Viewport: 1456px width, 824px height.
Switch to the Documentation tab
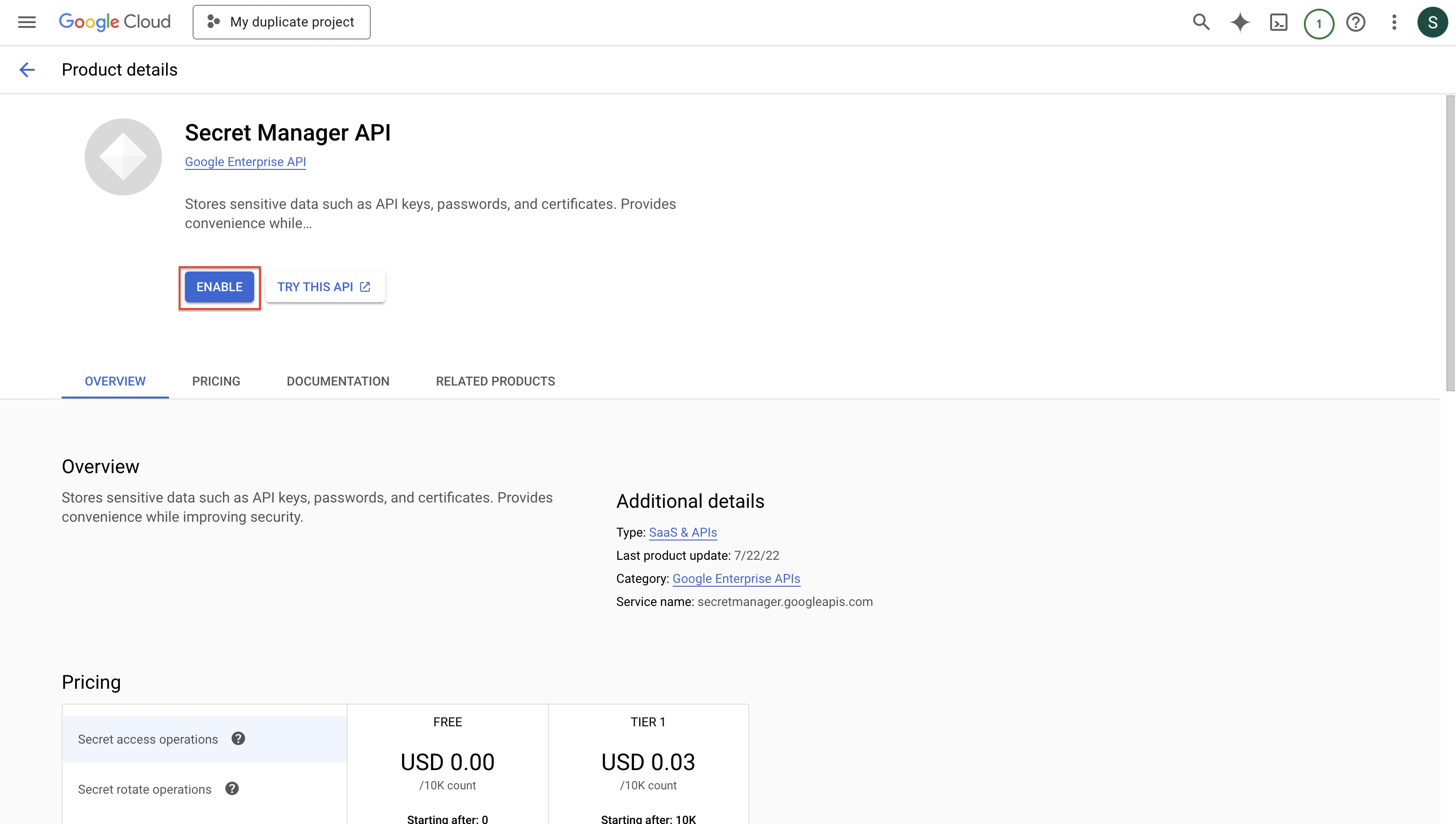tap(338, 382)
